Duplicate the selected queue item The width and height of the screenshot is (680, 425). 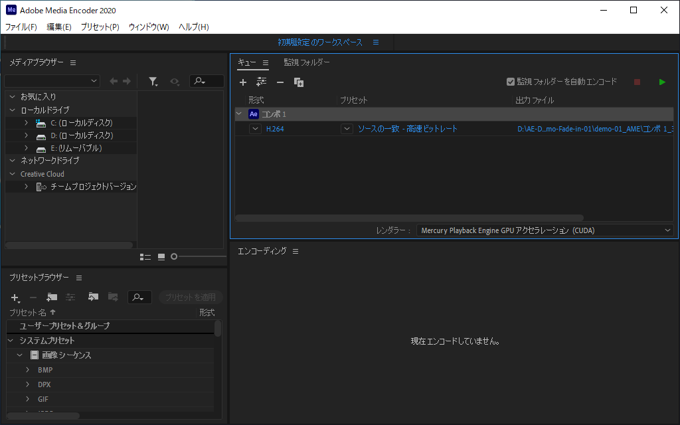(299, 82)
